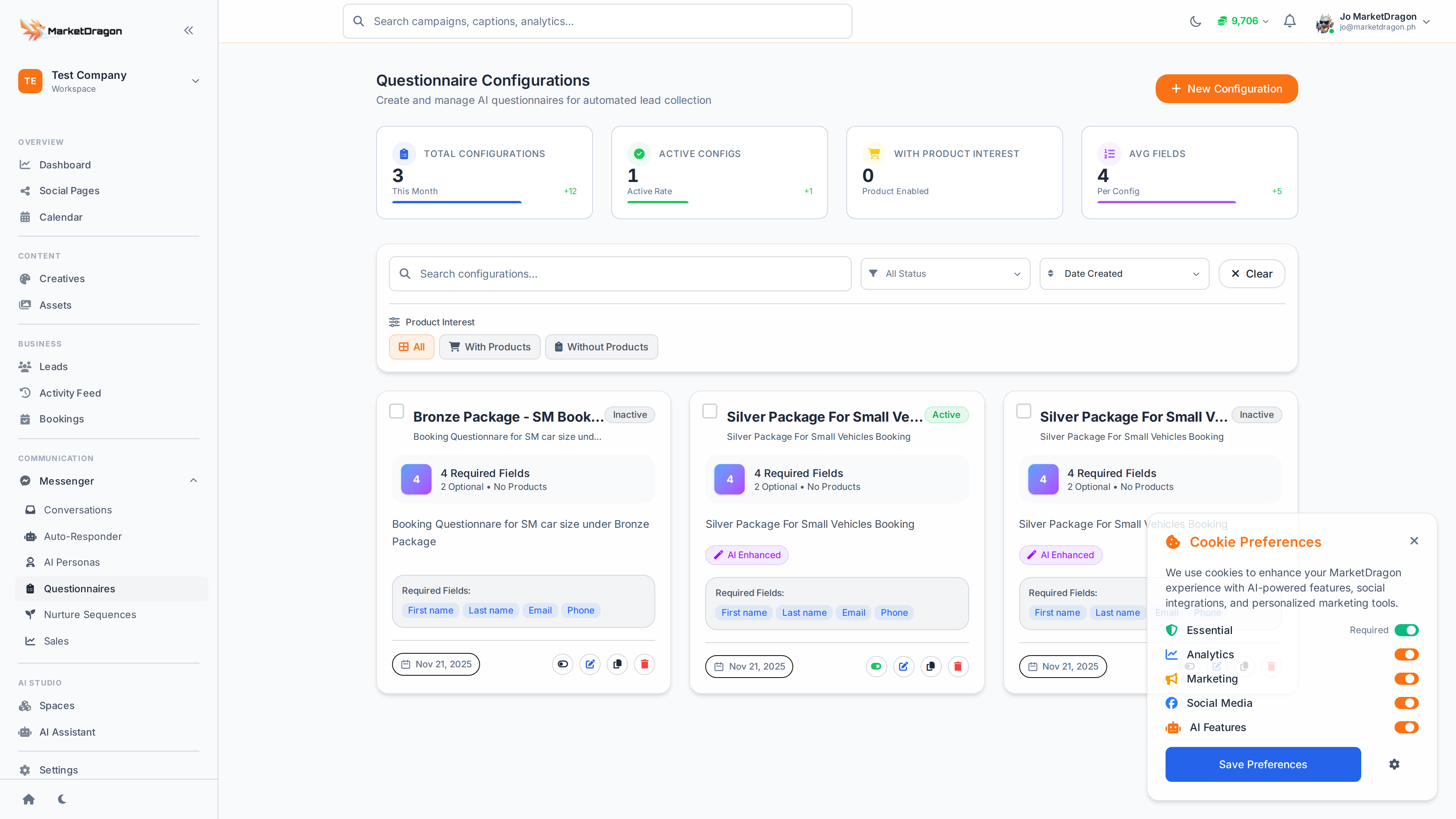This screenshot has height=819, width=1456.
Task: Collapse the sidebar with double-chevron icon
Action: [x=189, y=30]
